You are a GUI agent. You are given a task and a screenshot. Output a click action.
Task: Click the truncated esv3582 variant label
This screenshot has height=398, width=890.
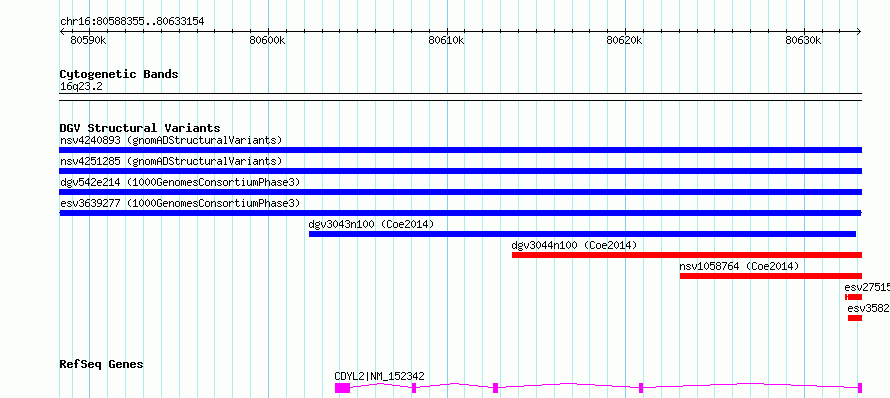pos(868,308)
